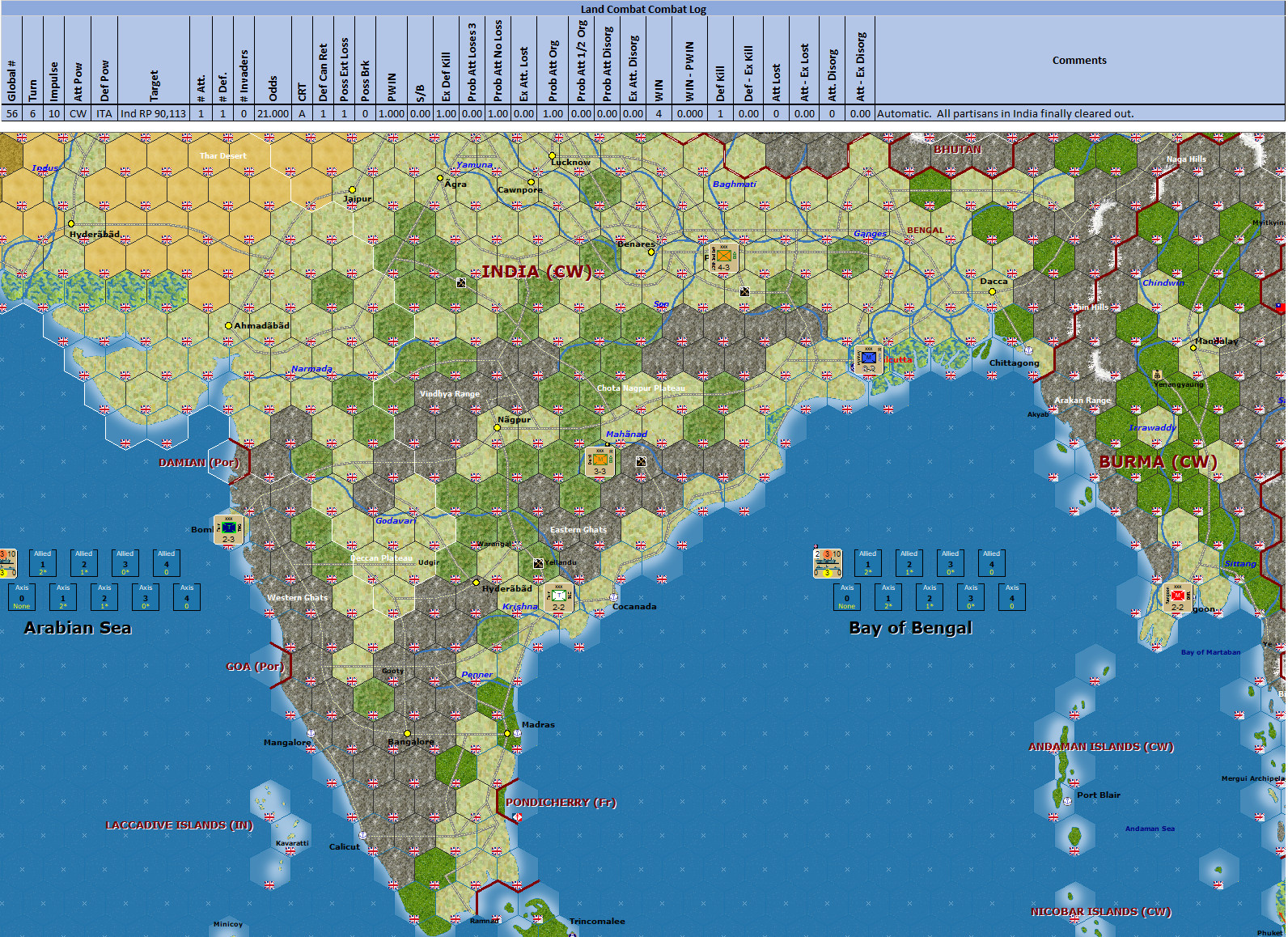This screenshot has width=1288, height=937.
Task: Click Arabian Sea Allied section box 4
Action: click(x=167, y=563)
